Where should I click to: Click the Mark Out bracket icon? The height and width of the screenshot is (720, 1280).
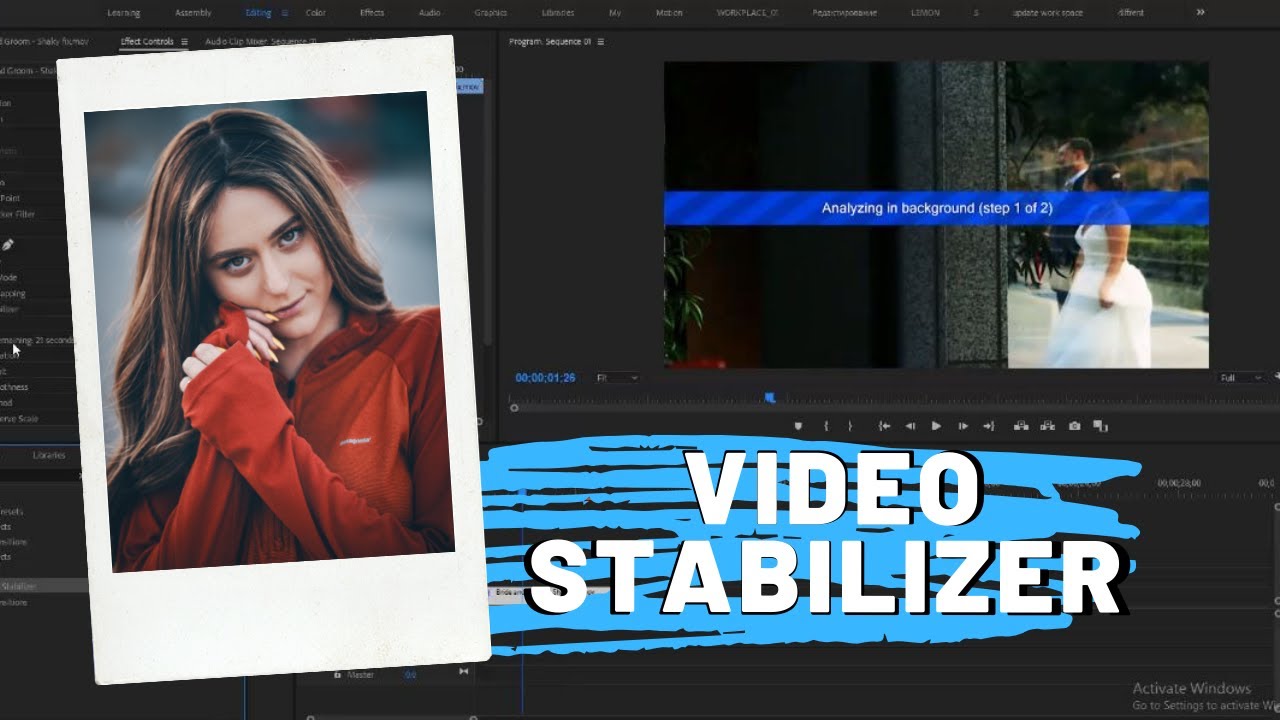point(850,426)
